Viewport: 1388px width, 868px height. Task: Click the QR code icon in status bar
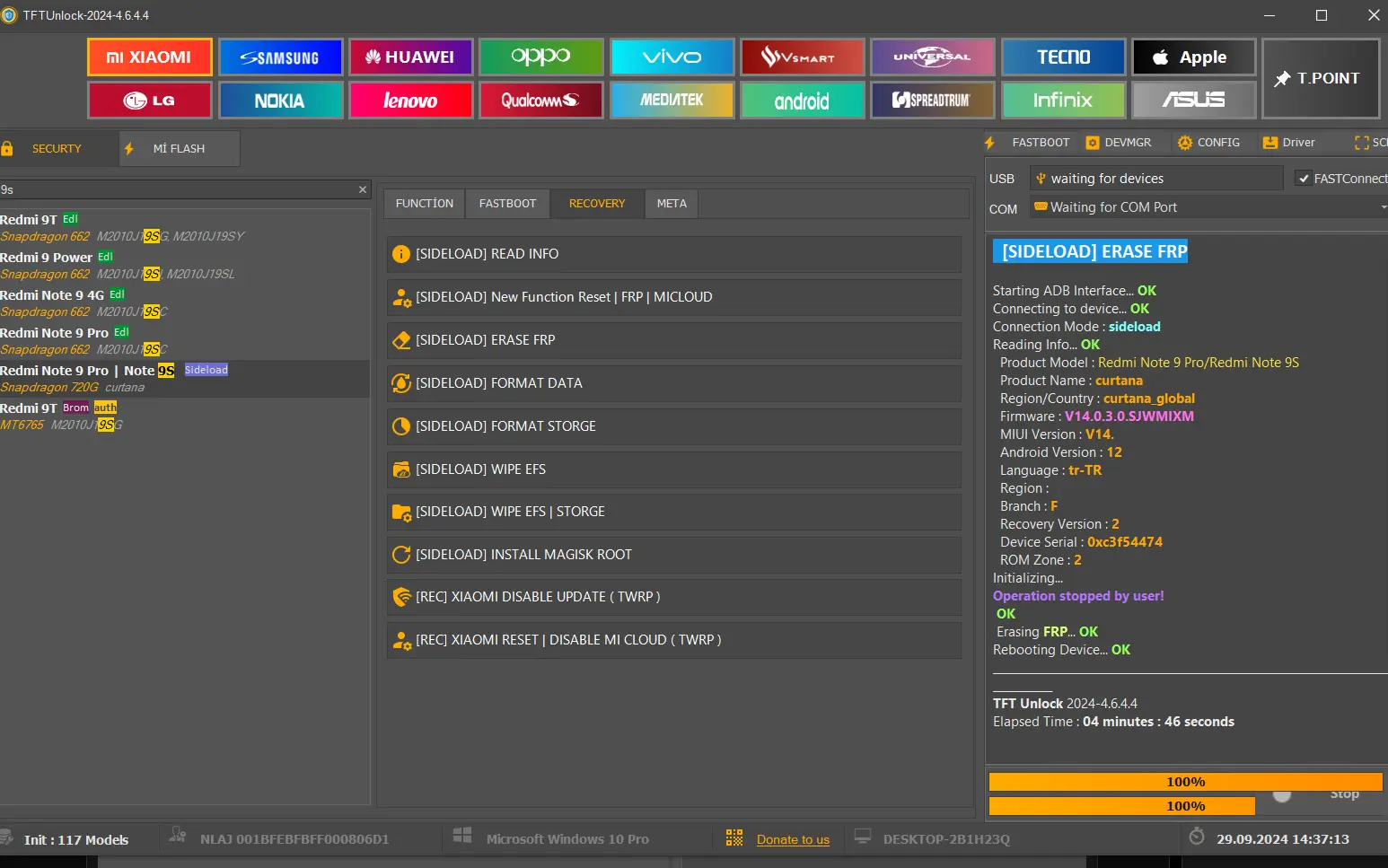pos(734,837)
